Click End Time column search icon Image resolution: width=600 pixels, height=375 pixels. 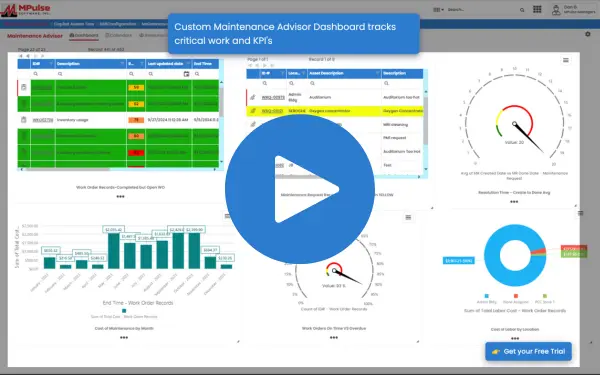tap(197, 74)
